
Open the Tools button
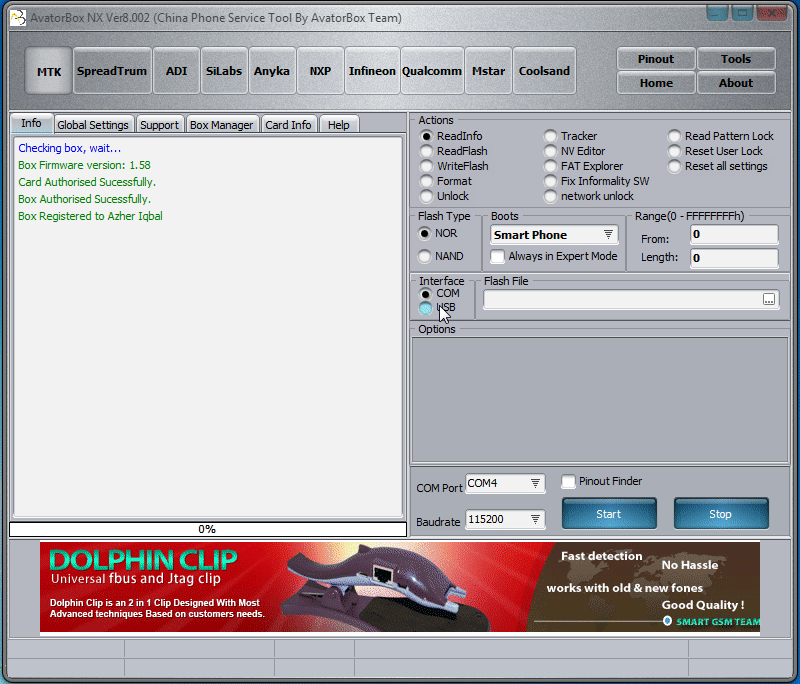point(736,59)
